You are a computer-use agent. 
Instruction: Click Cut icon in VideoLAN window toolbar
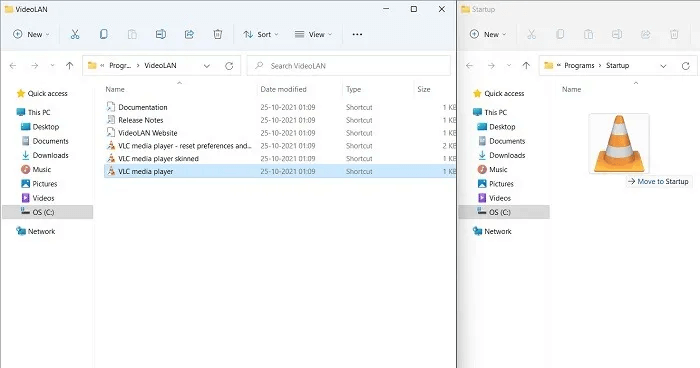coord(75,34)
